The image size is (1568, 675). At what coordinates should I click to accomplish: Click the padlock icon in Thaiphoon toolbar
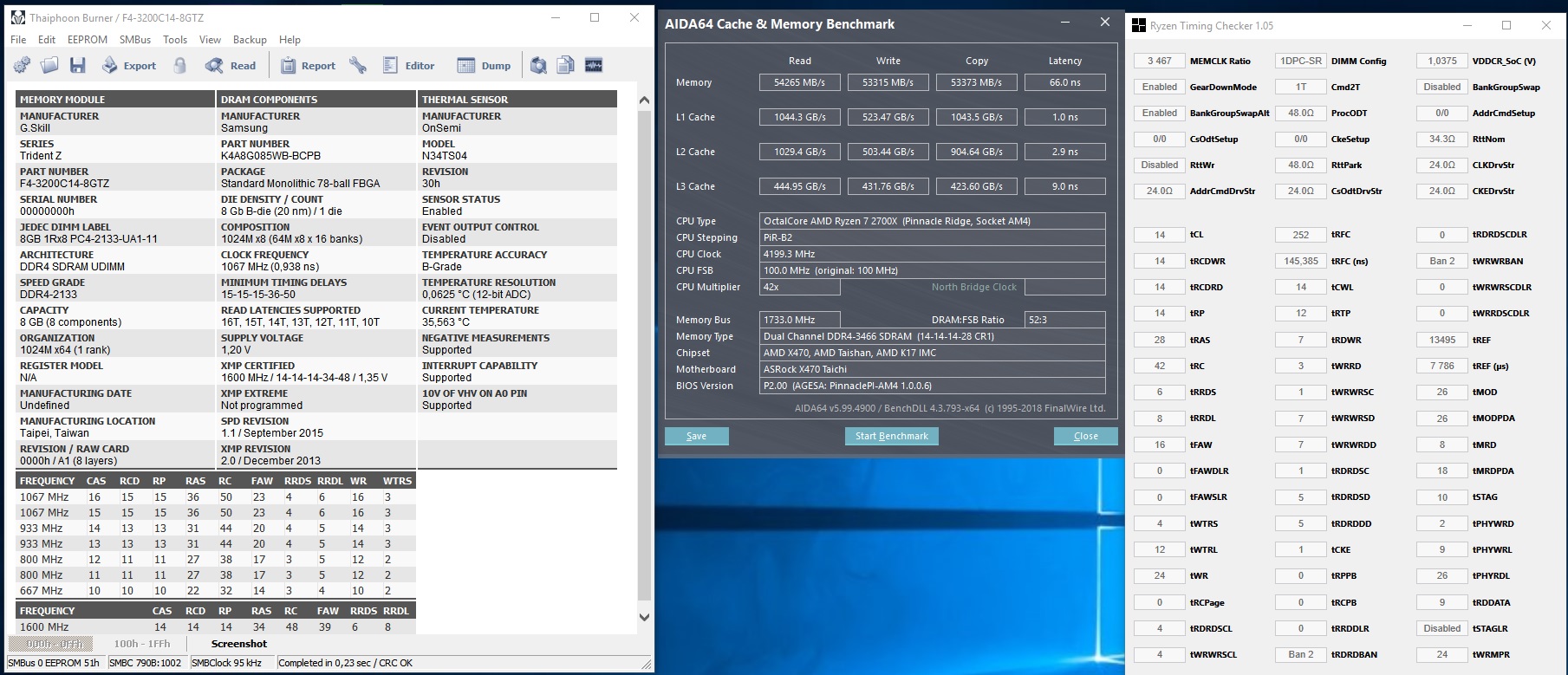coord(180,65)
